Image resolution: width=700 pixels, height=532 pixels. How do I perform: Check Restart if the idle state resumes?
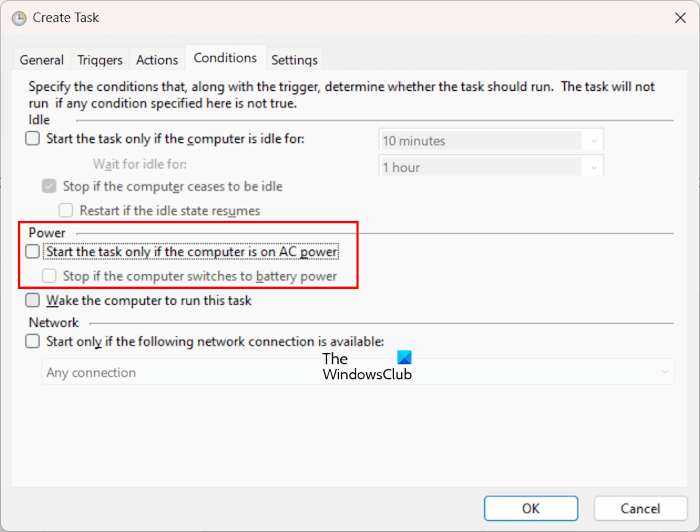point(66,211)
